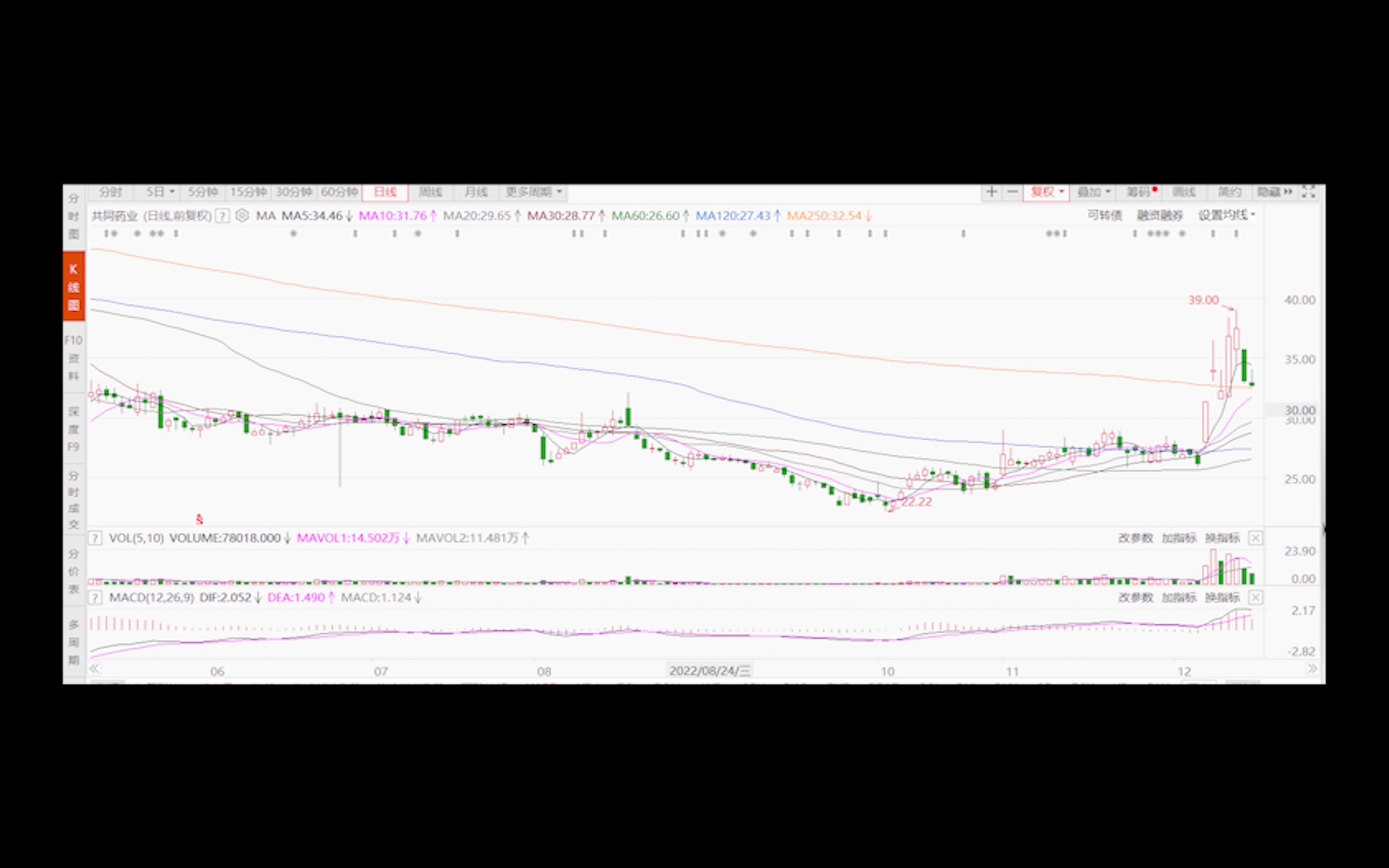The height and width of the screenshot is (868, 1389).
Task: Click the 39.00 high price label
Action: click(x=1203, y=300)
